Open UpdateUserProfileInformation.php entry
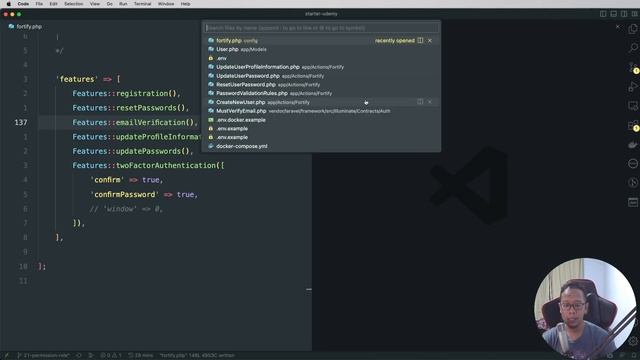 (x=321, y=67)
